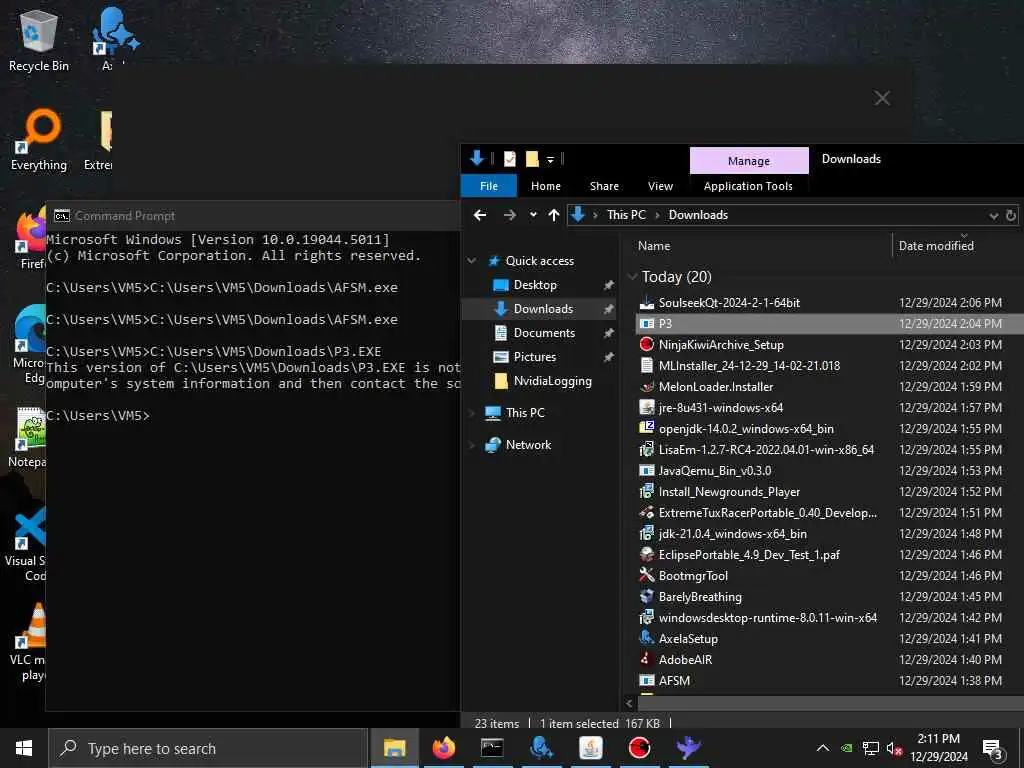1024x768 pixels.
Task: Open Customize Quick Access Toolbar dropdown
Action: coord(551,159)
